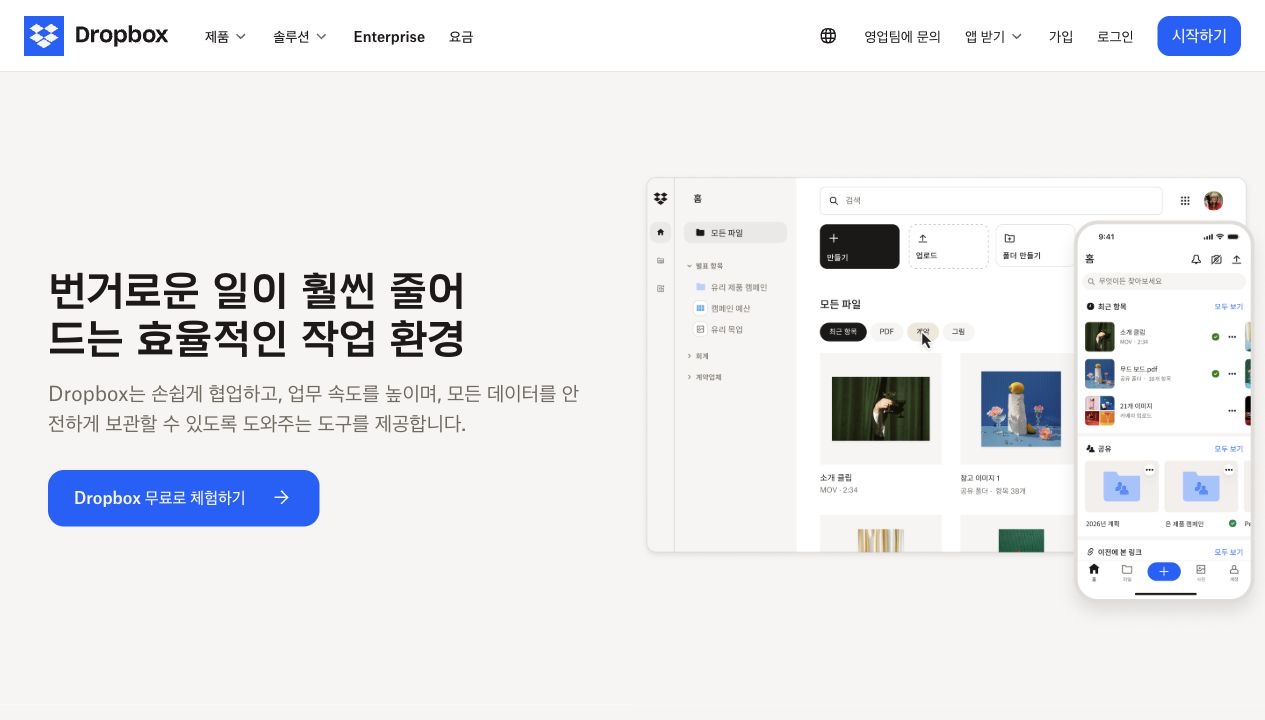Tap the notification bell on the phone
Viewport: 1265px width, 720px height.
[1195, 259]
